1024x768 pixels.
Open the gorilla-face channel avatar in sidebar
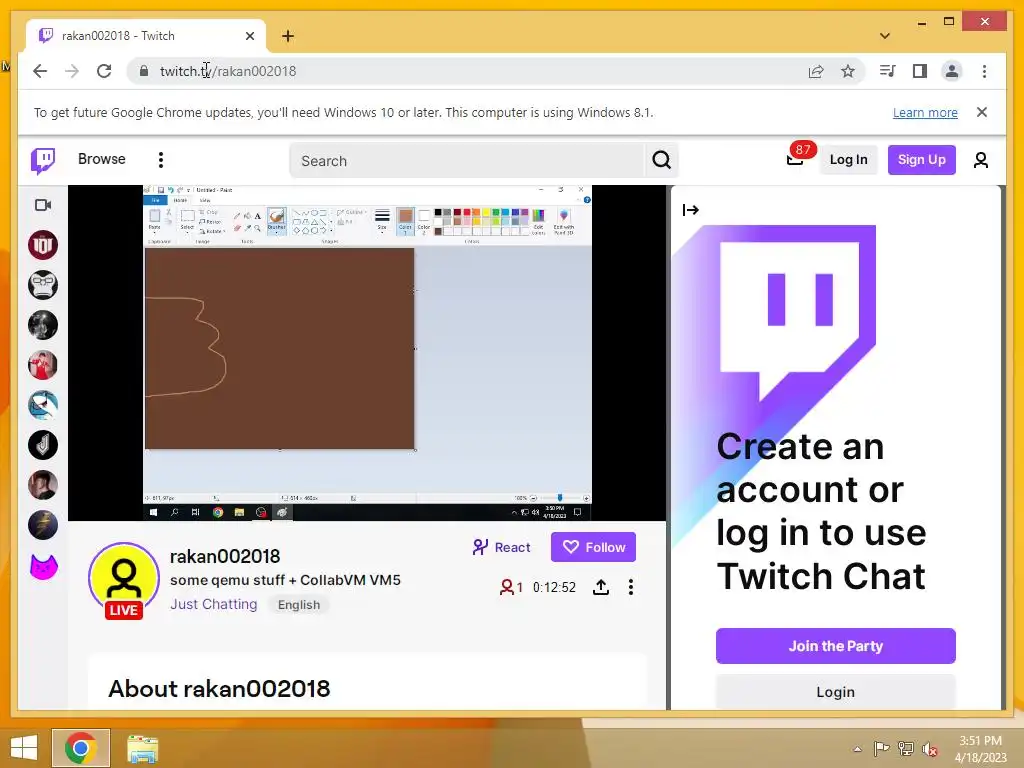click(x=43, y=285)
